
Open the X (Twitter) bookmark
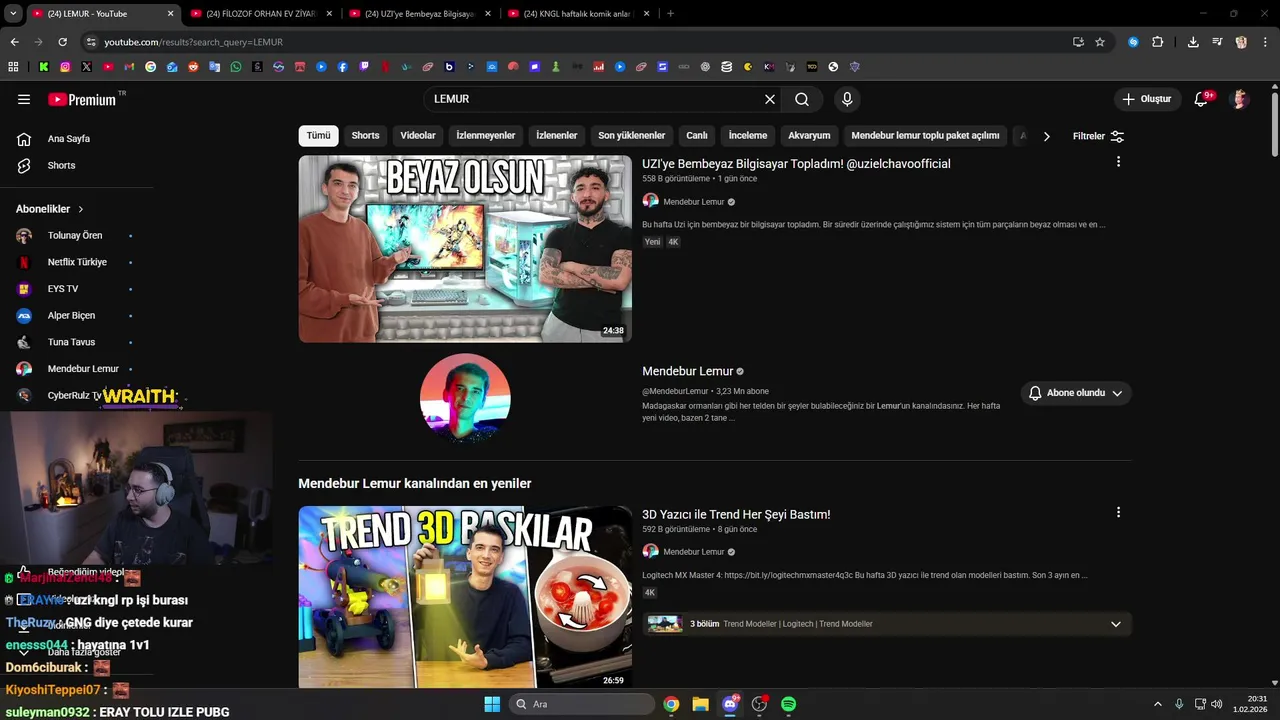pyautogui.click(x=86, y=67)
